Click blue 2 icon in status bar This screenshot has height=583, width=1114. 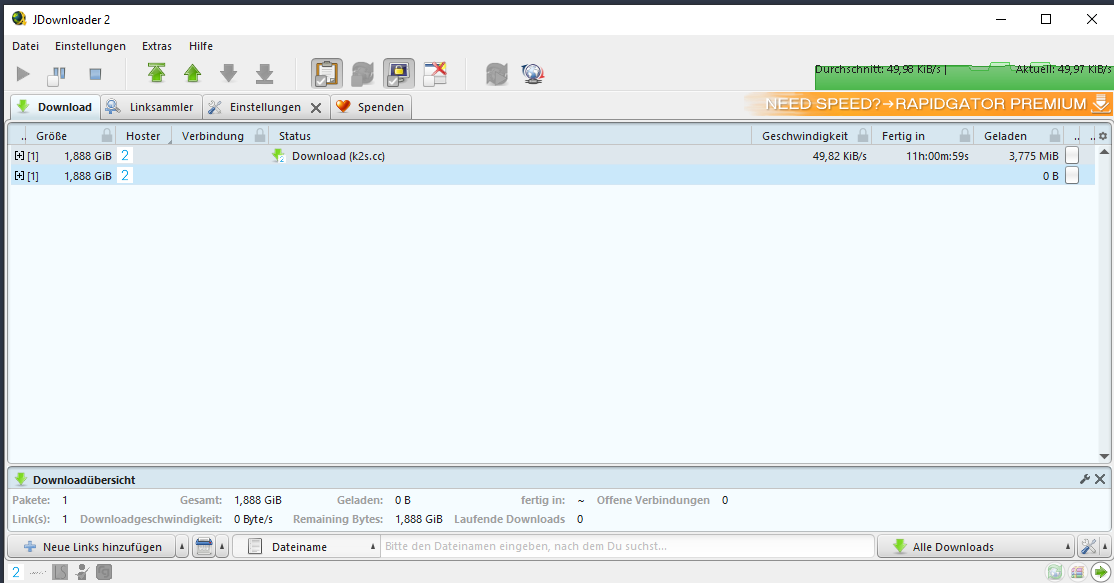[16, 572]
